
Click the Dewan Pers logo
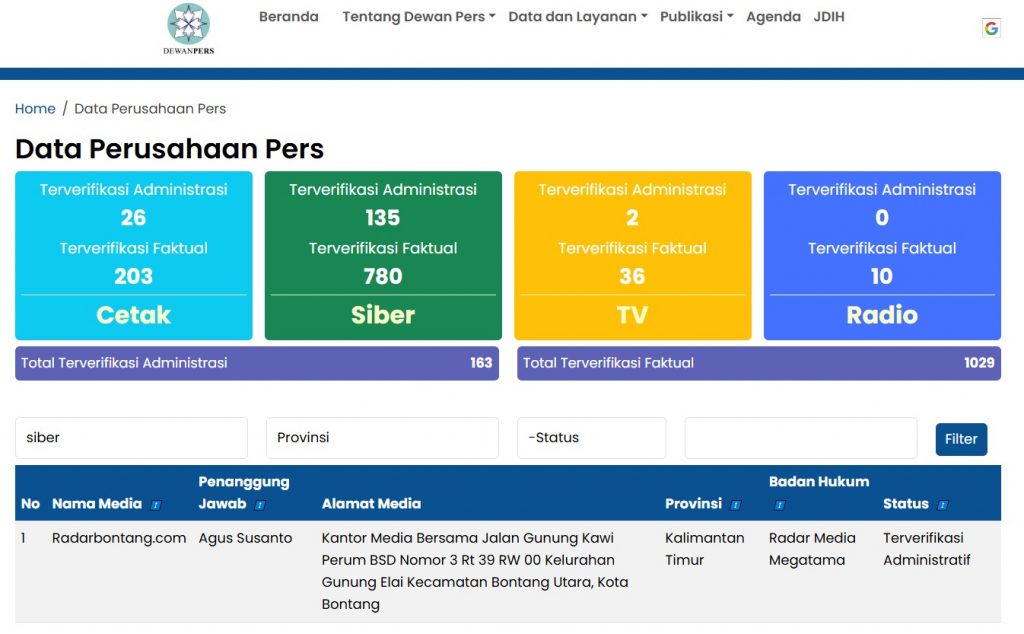189,28
